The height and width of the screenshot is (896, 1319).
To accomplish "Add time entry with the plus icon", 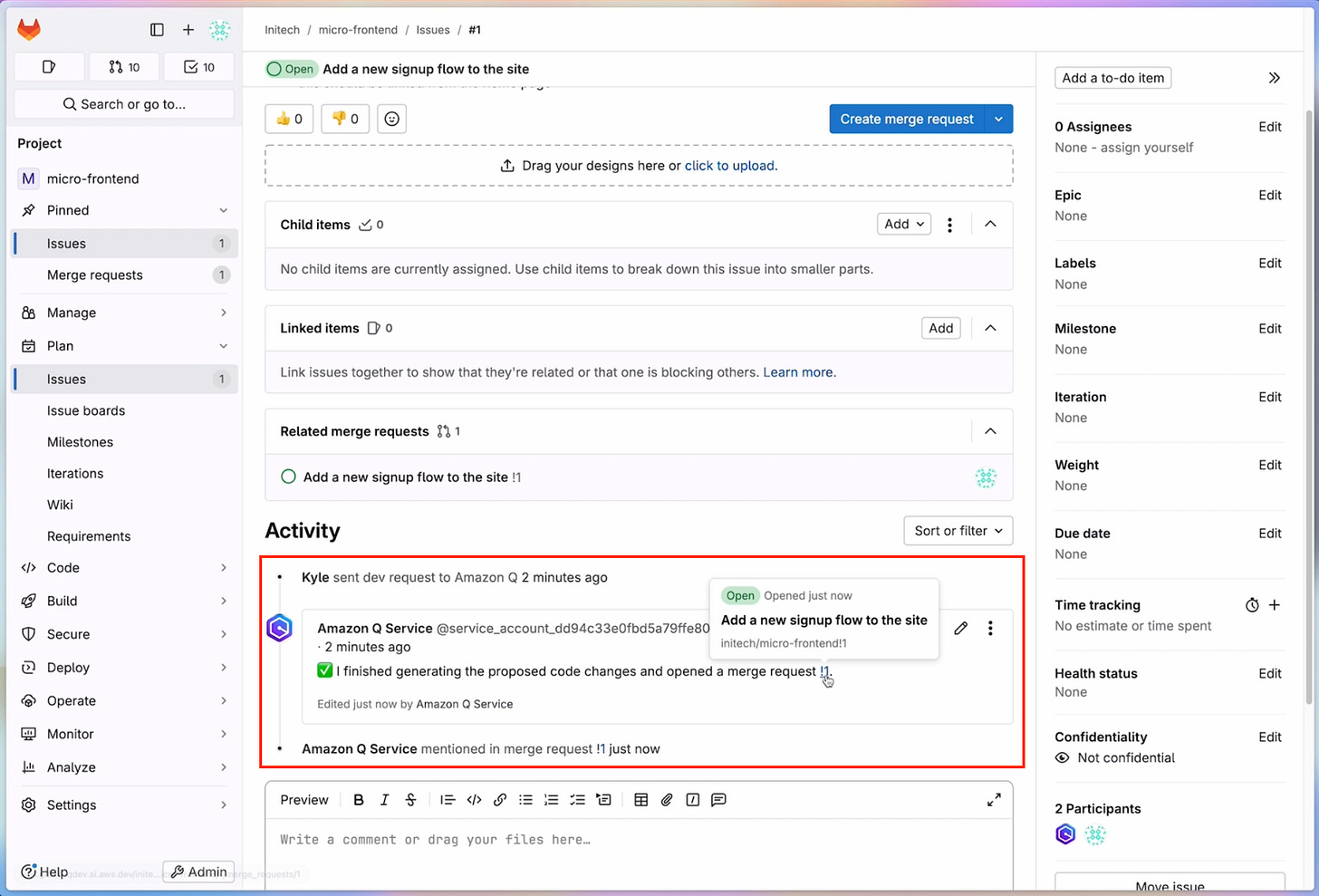I will (1275, 605).
